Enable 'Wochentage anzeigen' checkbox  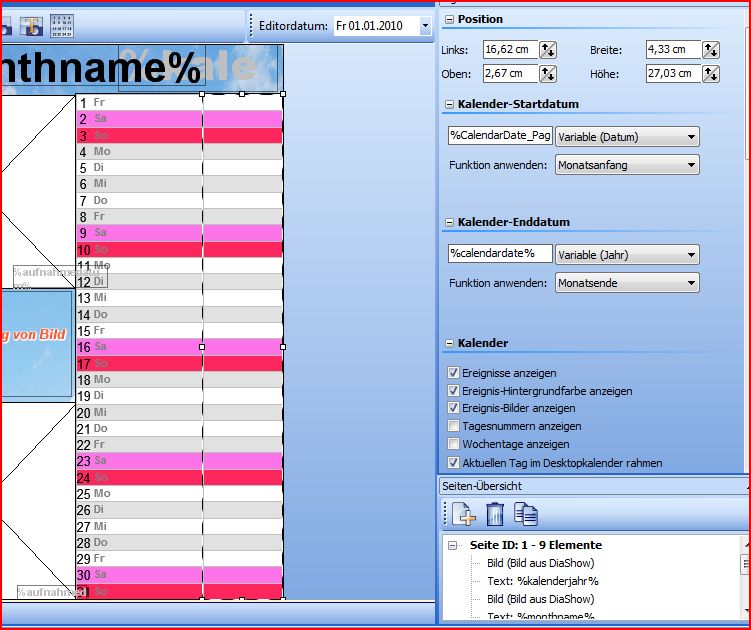(x=454, y=444)
